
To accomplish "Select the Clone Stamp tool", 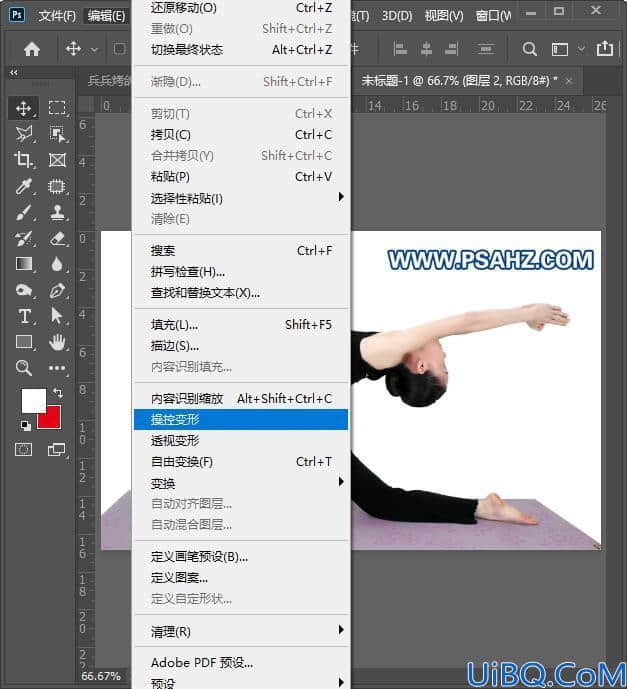I will [x=57, y=212].
